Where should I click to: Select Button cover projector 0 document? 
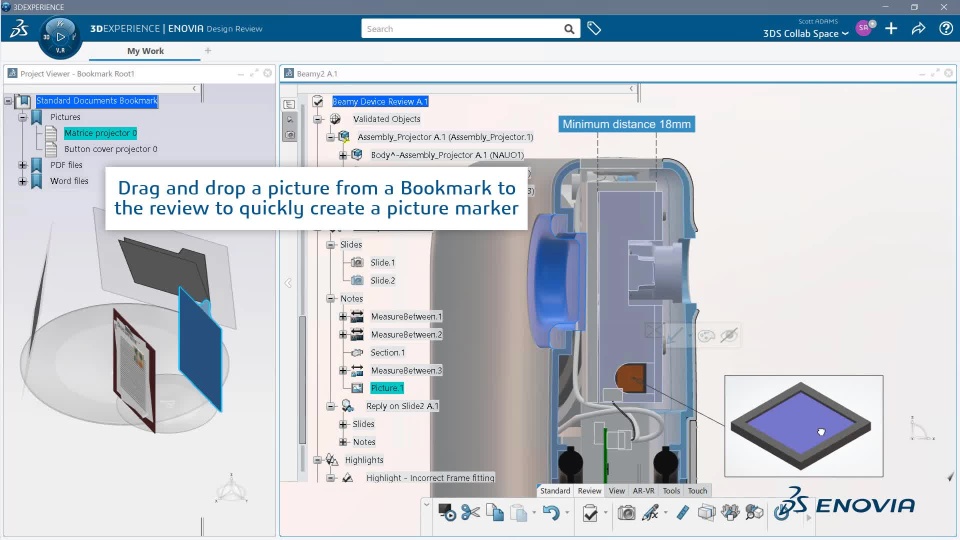pos(110,149)
